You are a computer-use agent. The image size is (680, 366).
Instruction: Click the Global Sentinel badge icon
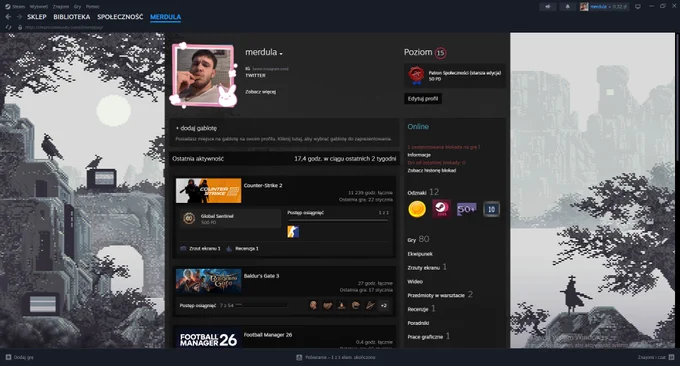(189, 219)
